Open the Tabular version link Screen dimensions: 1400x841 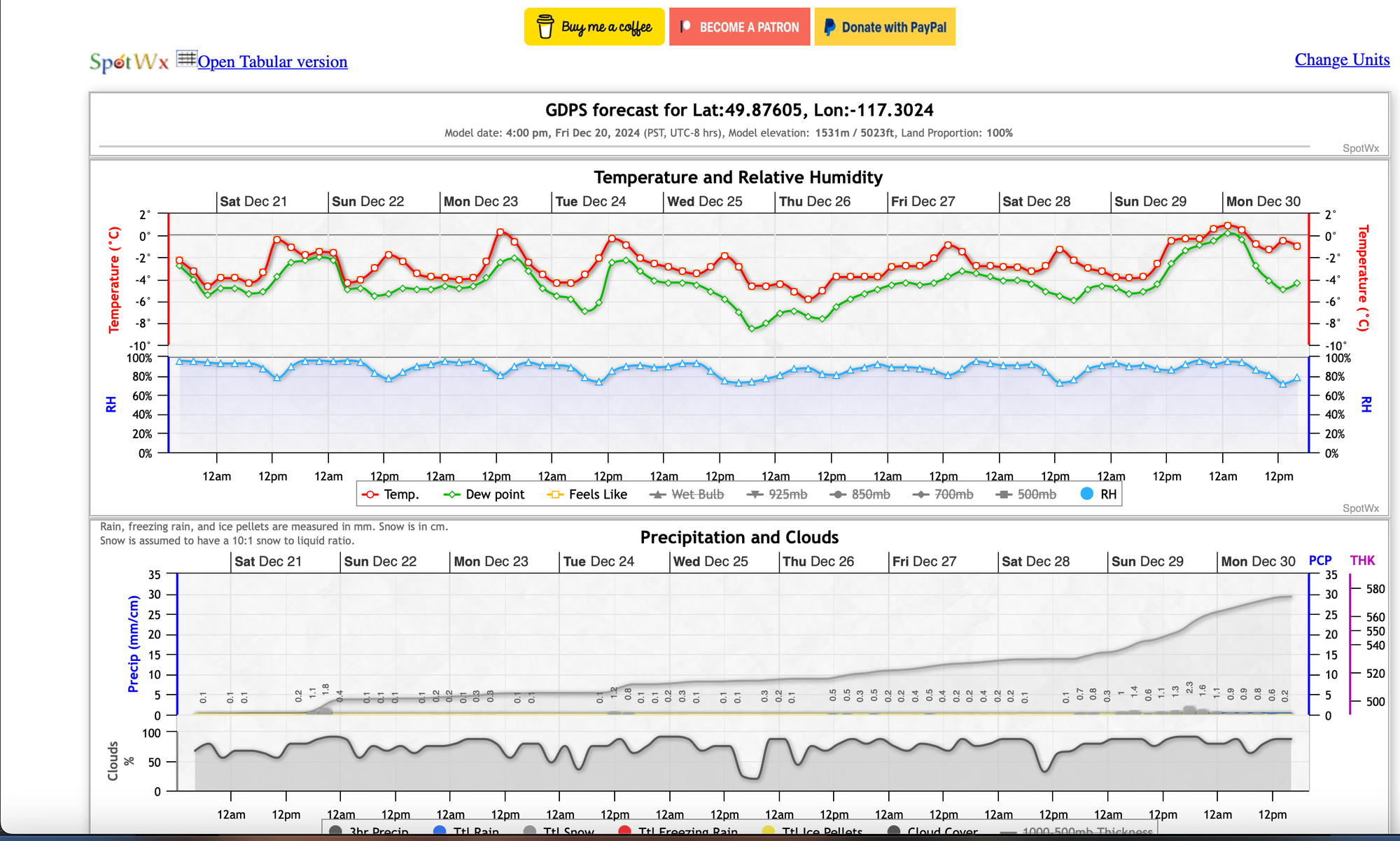coord(272,62)
